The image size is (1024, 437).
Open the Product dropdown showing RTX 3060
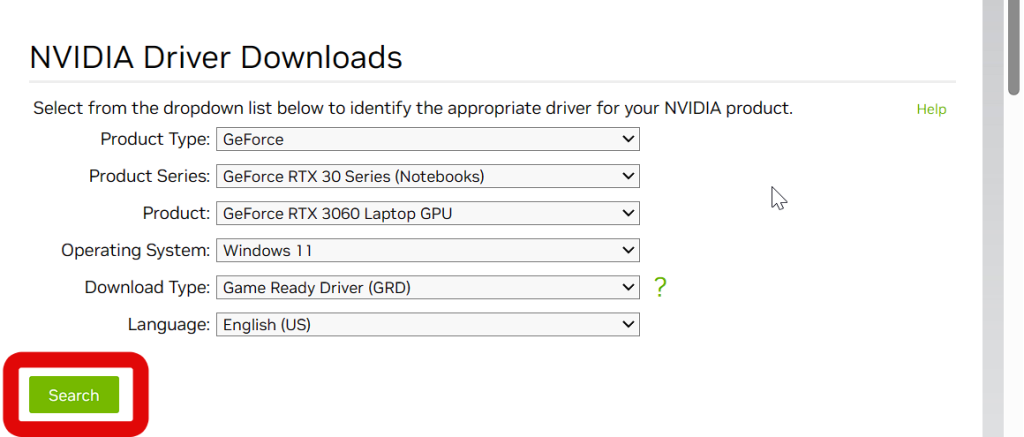427,213
